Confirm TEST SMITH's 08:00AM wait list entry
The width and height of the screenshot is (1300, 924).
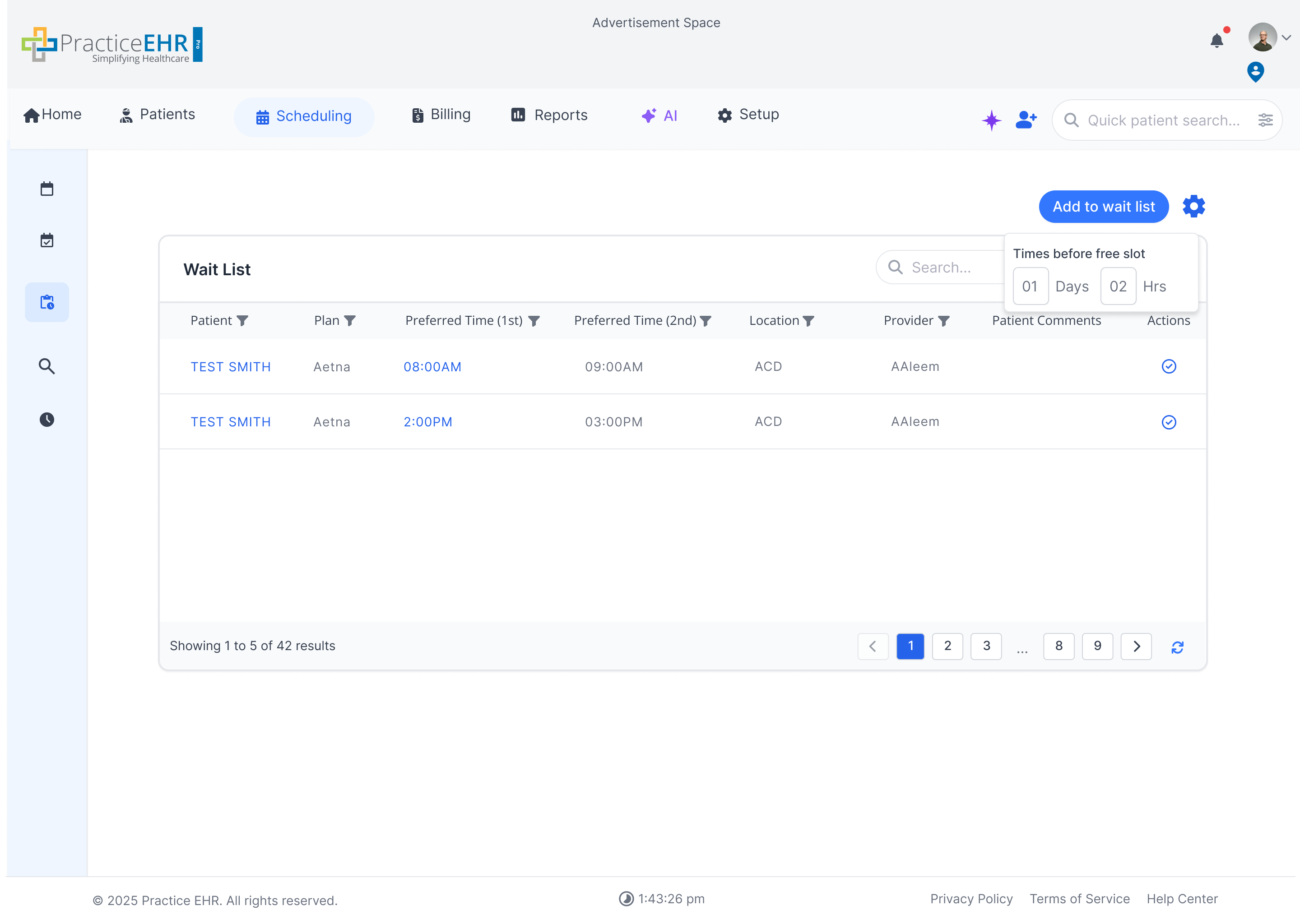coord(1169,366)
